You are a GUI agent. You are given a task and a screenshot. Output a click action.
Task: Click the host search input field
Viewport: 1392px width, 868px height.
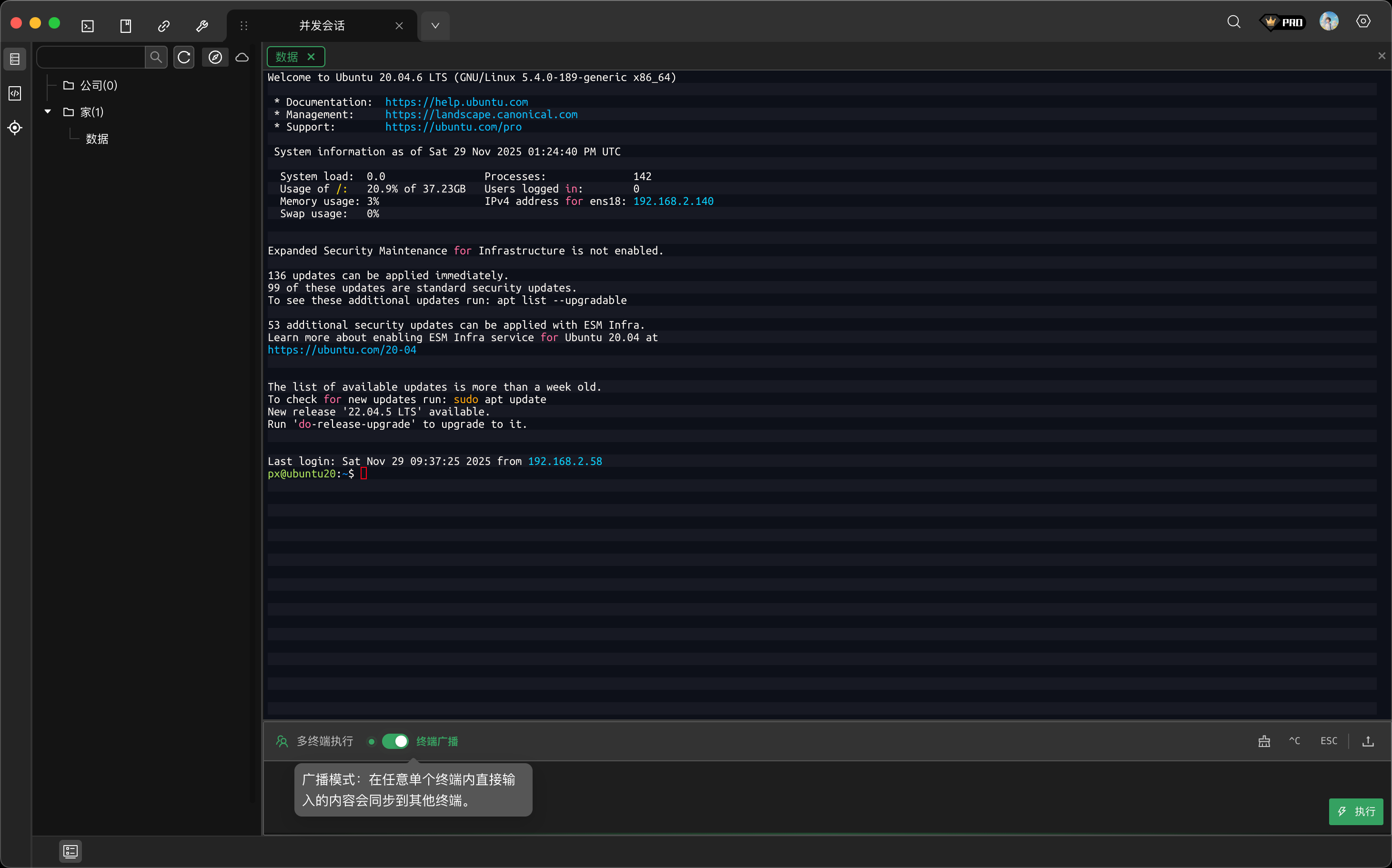click(x=91, y=58)
